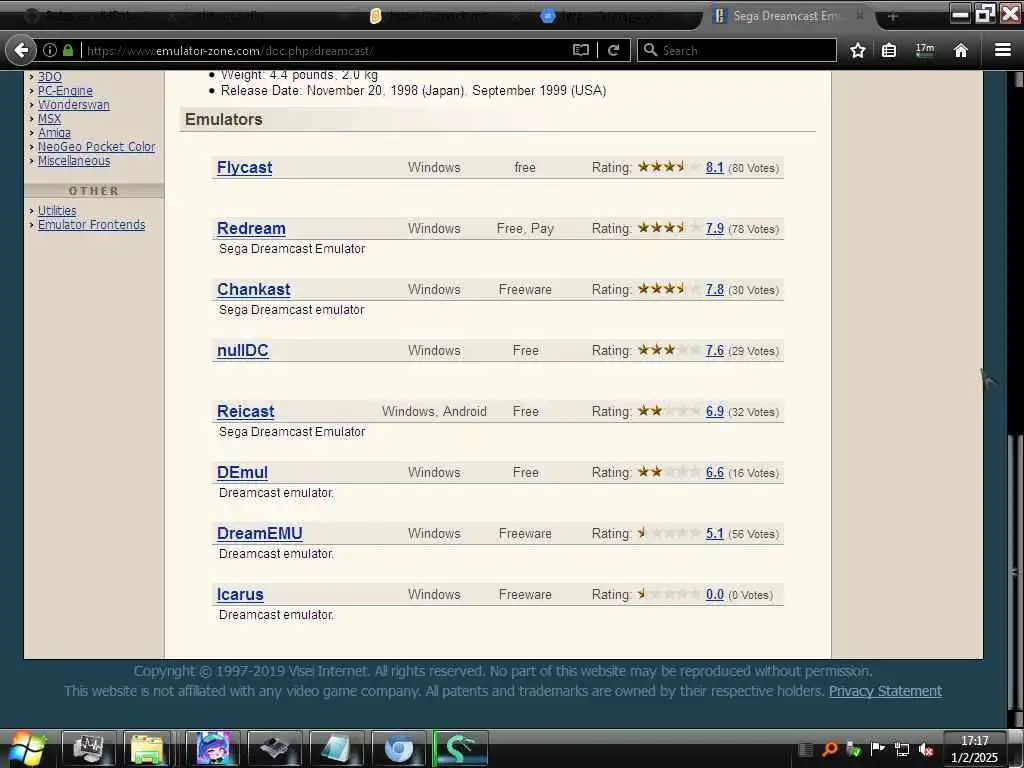
Task: Go to the home page via house icon
Action: [960, 50]
